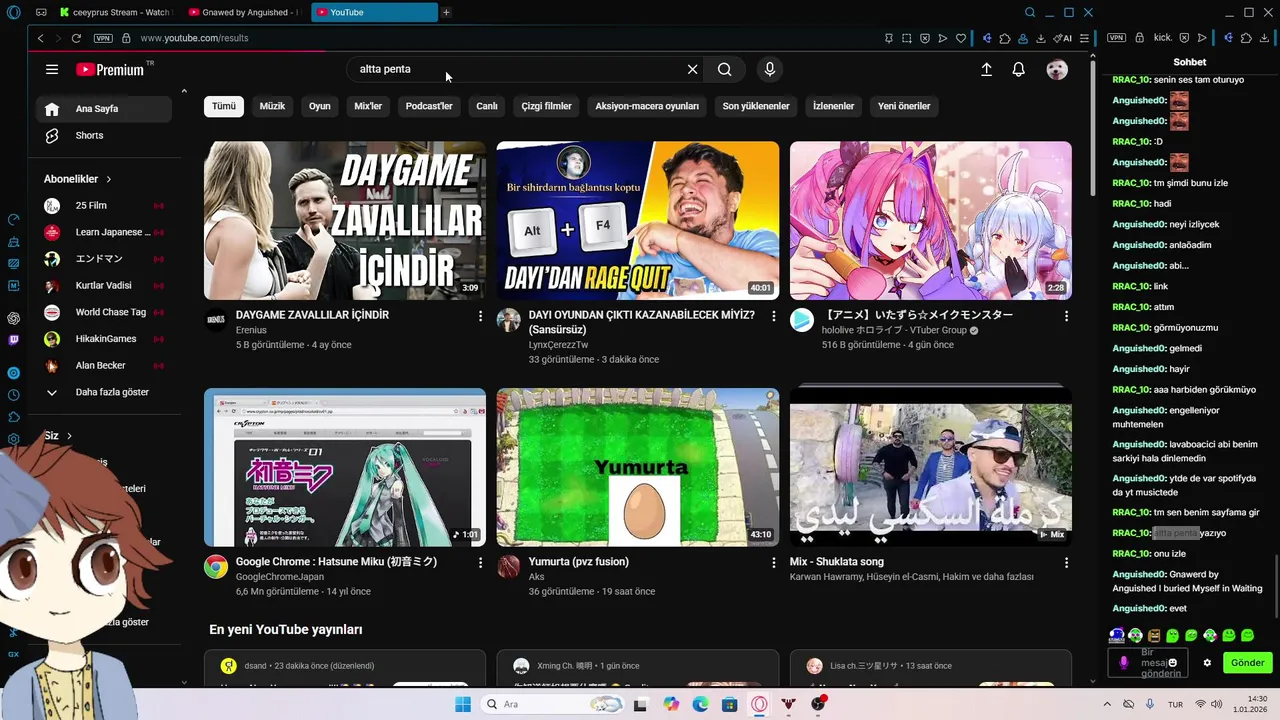Open LynxÇerezzTw channel link
The height and width of the screenshot is (720, 1280).
[558, 345]
